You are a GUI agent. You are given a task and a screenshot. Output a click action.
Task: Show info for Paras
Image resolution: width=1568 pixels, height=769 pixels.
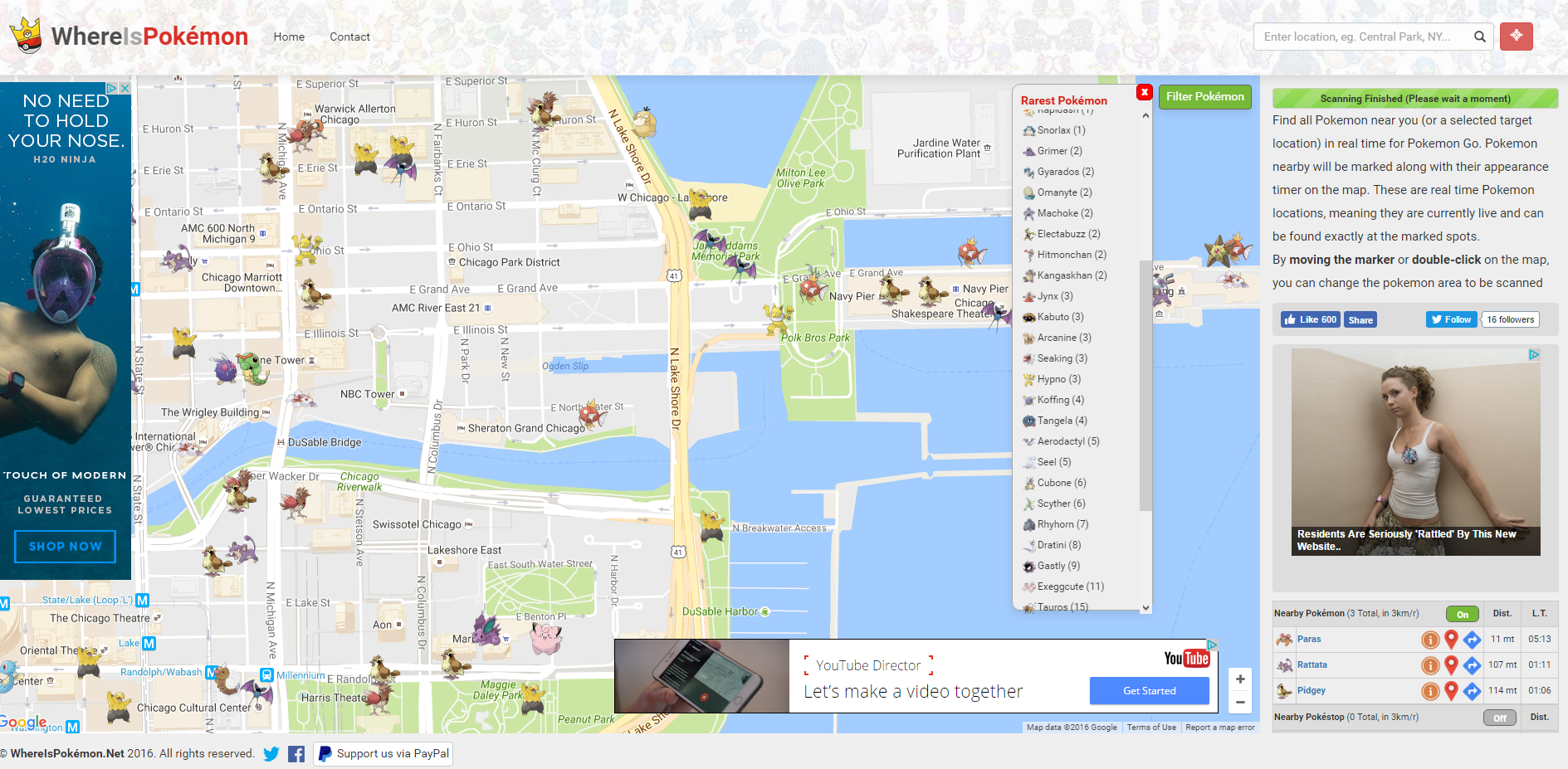tap(1430, 640)
